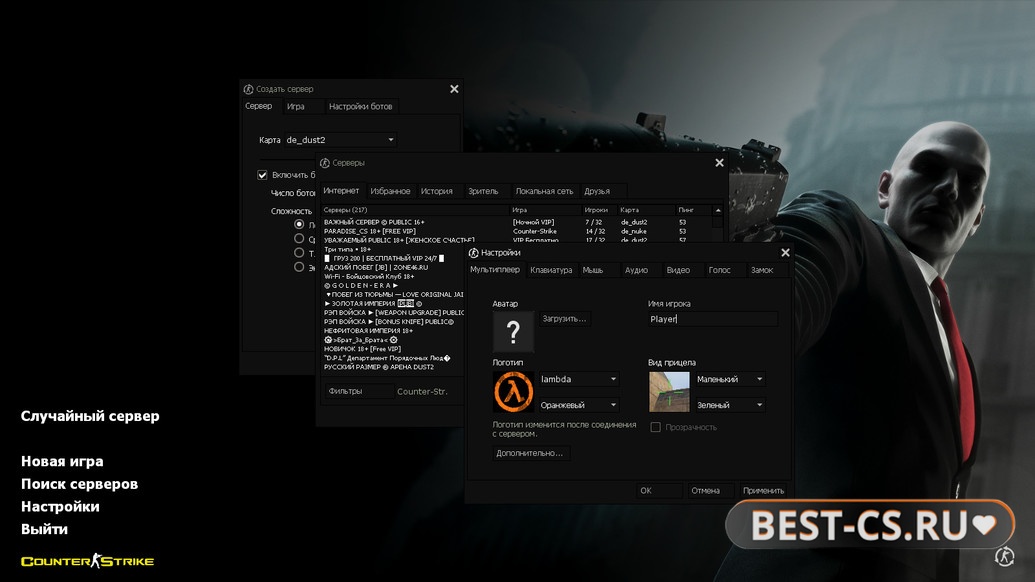Close the Создать сервер window

[454, 89]
